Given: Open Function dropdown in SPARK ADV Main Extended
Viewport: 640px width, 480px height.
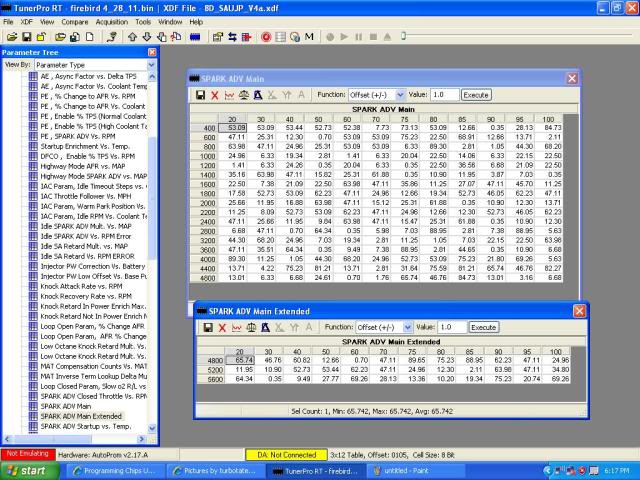Looking at the screenshot, I should 407,327.
